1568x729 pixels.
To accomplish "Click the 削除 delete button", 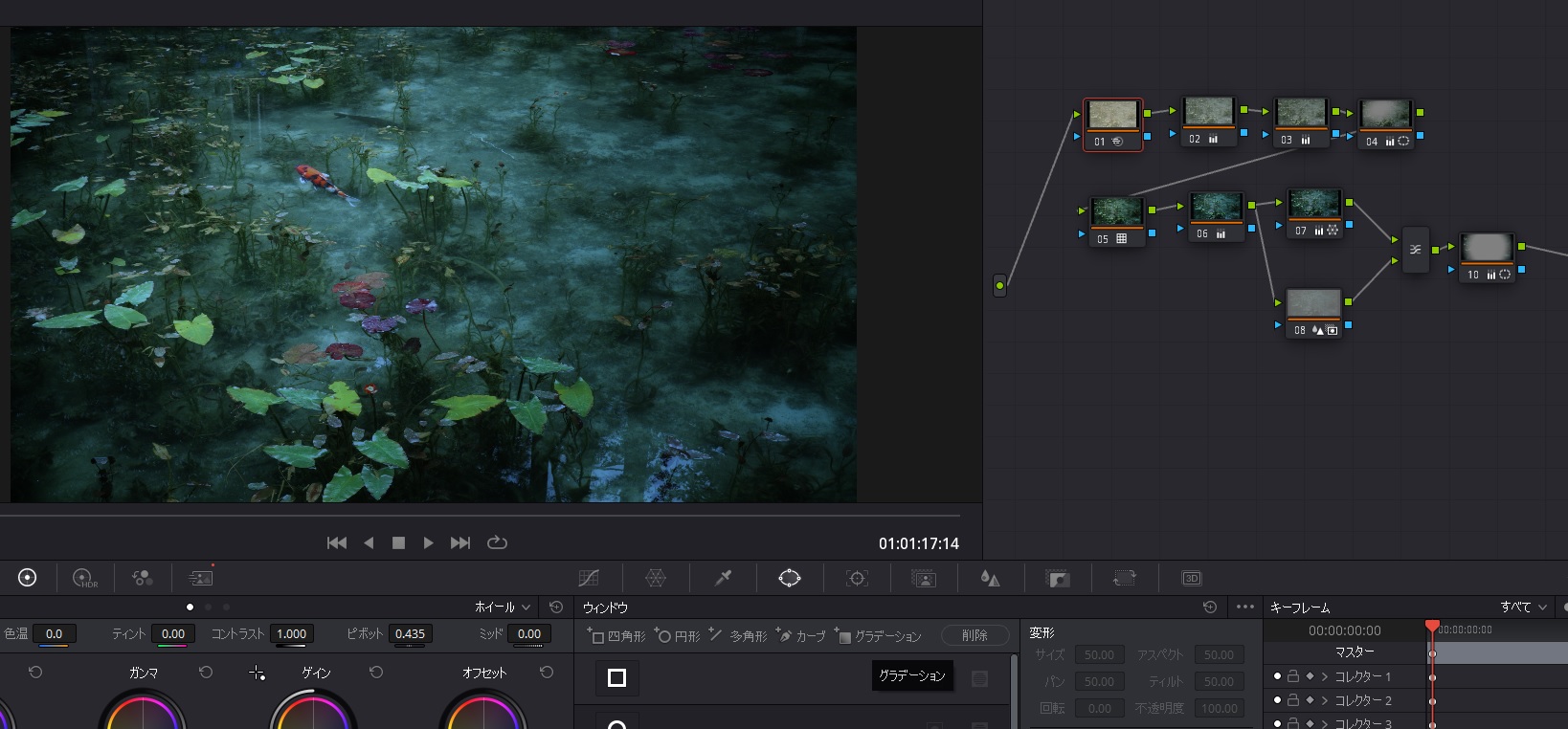I will click(974, 636).
